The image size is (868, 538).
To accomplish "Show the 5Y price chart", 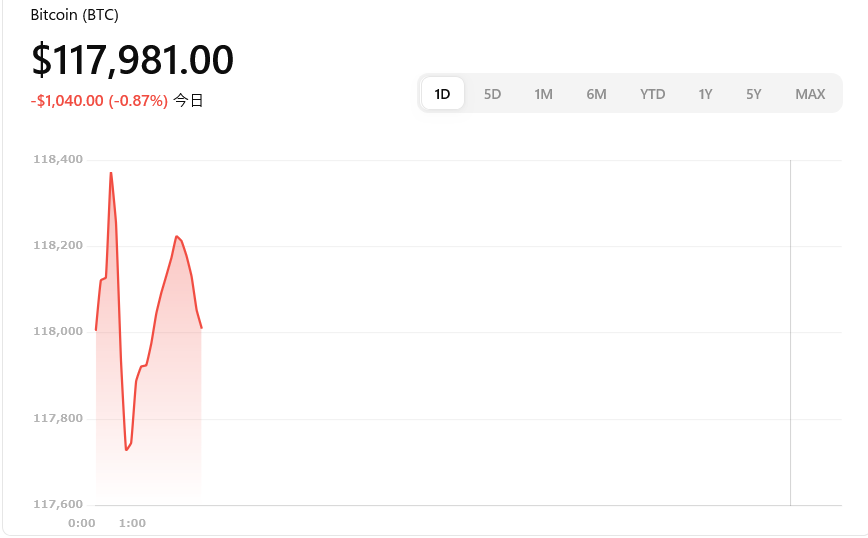I will (753, 94).
